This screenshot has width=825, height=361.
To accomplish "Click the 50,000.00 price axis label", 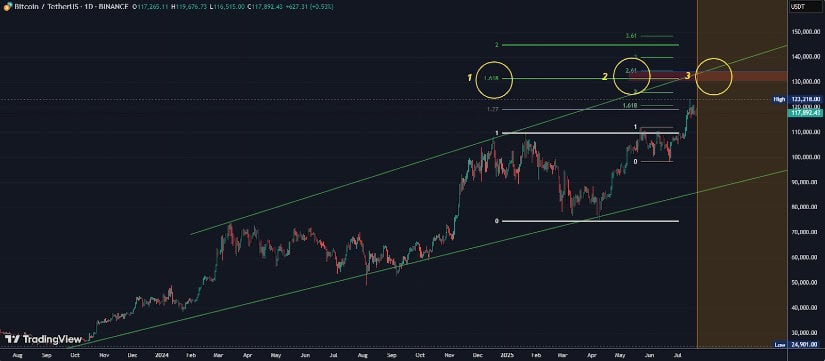I will [805, 283].
